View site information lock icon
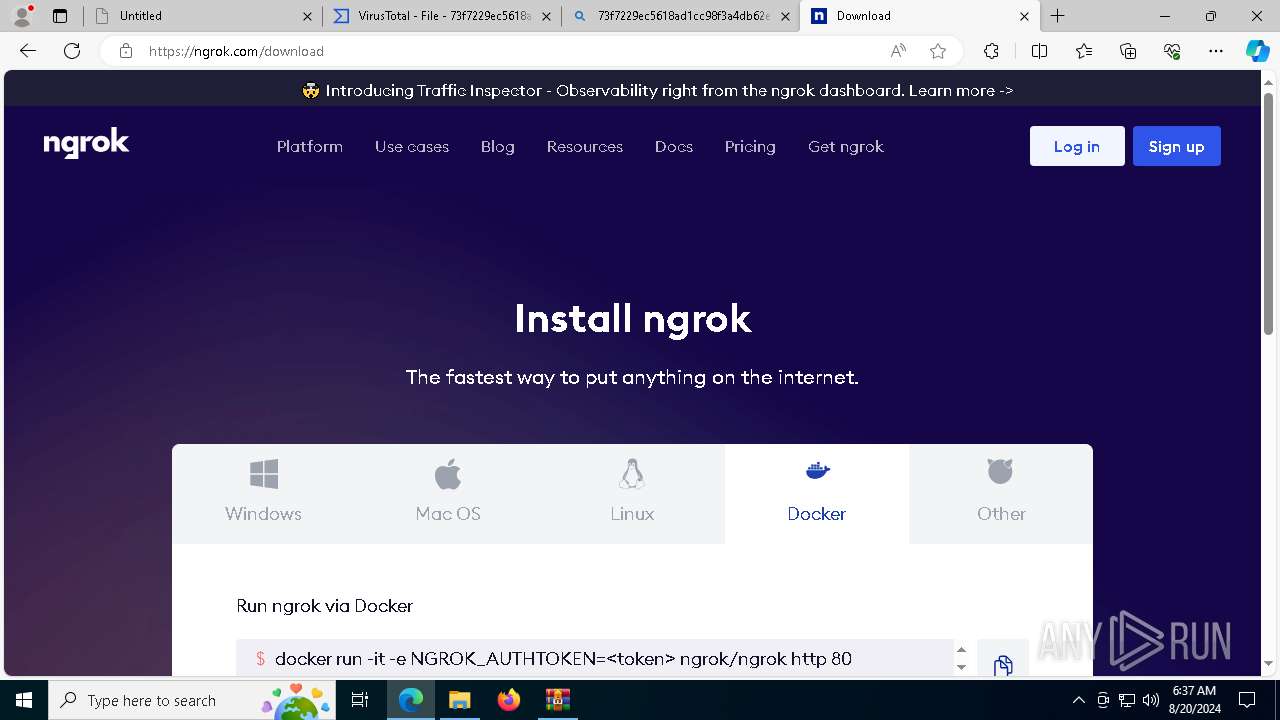The image size is (1280, 720). click(x=126, y=51)
